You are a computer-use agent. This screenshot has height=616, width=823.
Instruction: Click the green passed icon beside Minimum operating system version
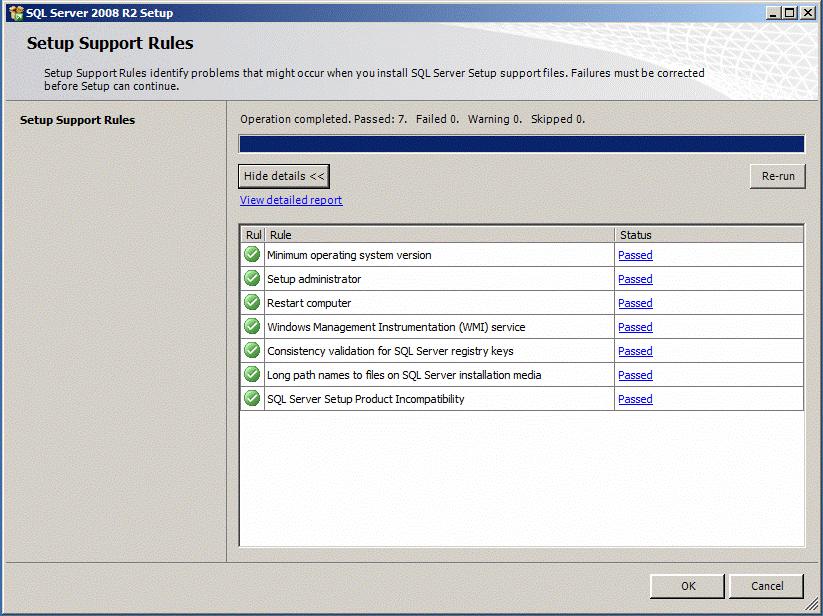[x=251, y=254]
